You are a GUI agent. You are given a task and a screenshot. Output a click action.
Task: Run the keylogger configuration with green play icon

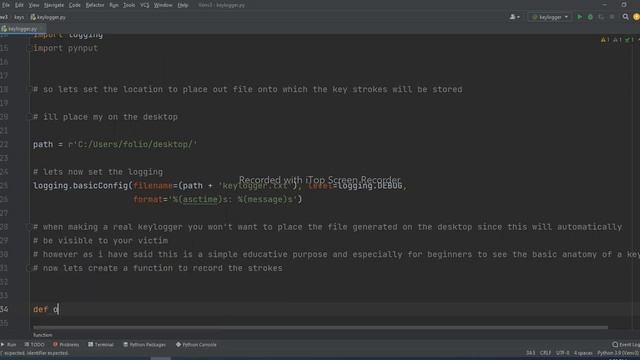coord(579,17)
